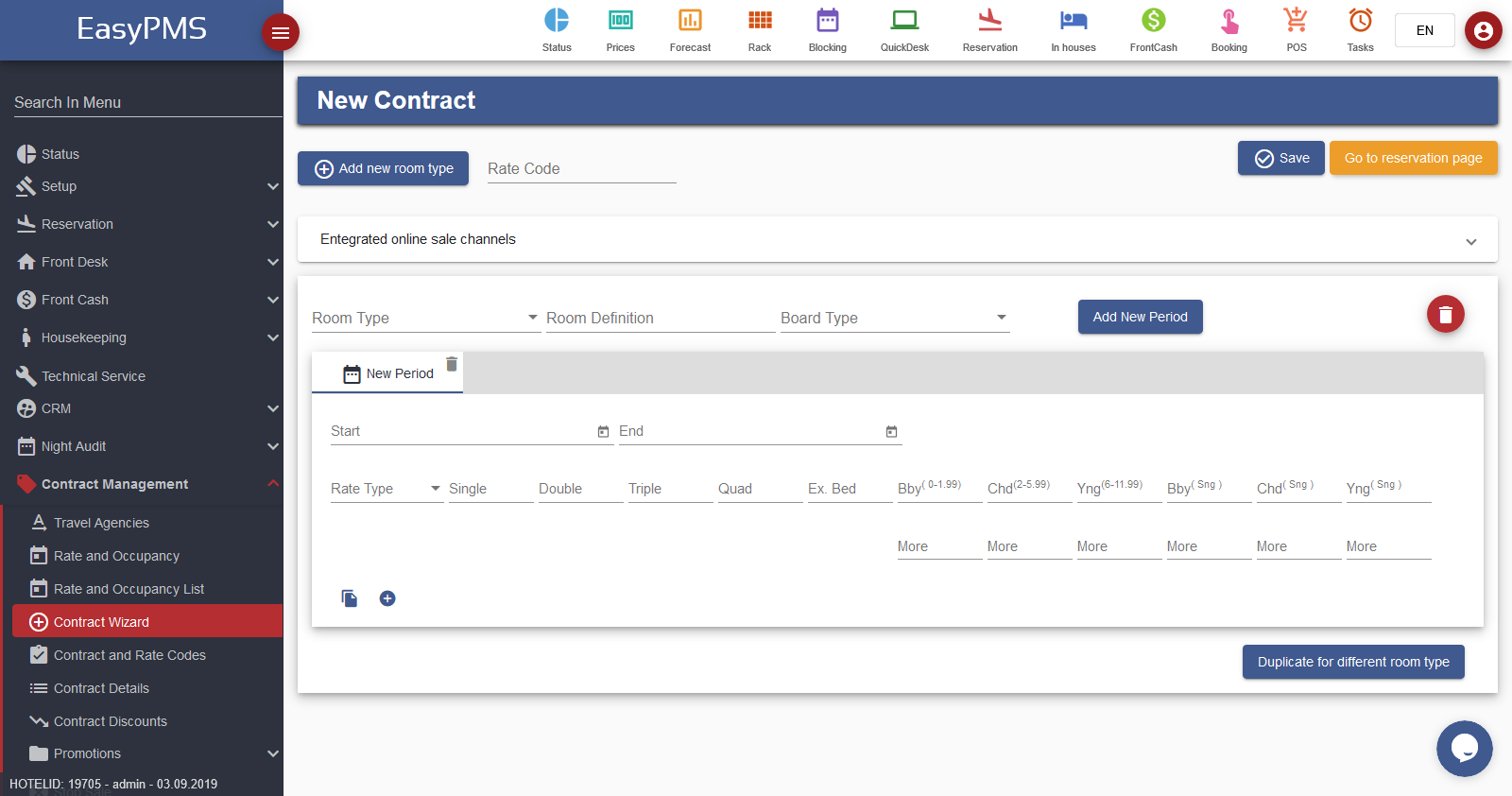
Task: Open the Tasks alarm clock icon
Action: (x=1361, y=20)
